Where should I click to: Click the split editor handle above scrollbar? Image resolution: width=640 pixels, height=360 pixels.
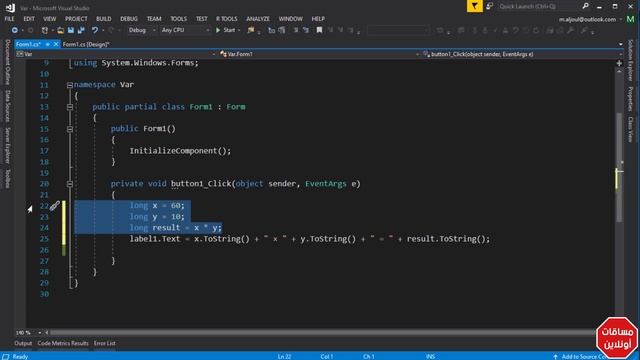pyautogui.click(x=619, y=63)
